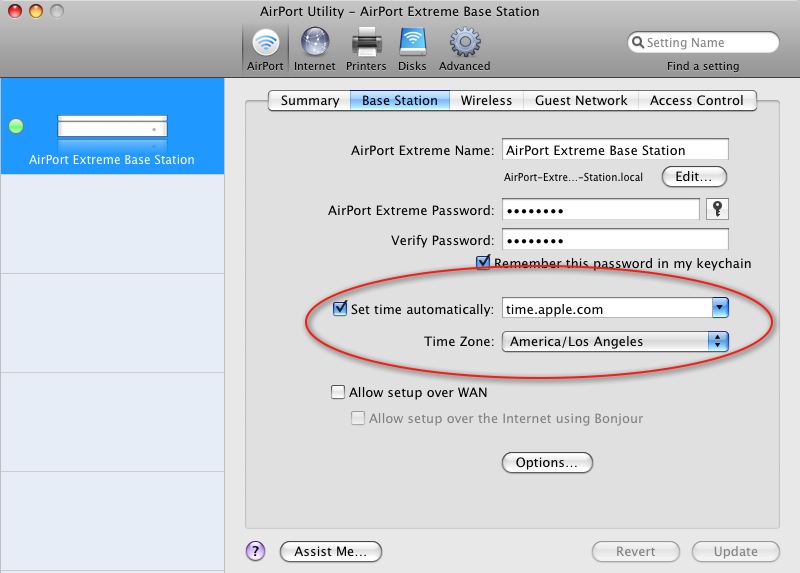Switch to the Wireless tab
The image size is (800, 573).
(486, 101)
